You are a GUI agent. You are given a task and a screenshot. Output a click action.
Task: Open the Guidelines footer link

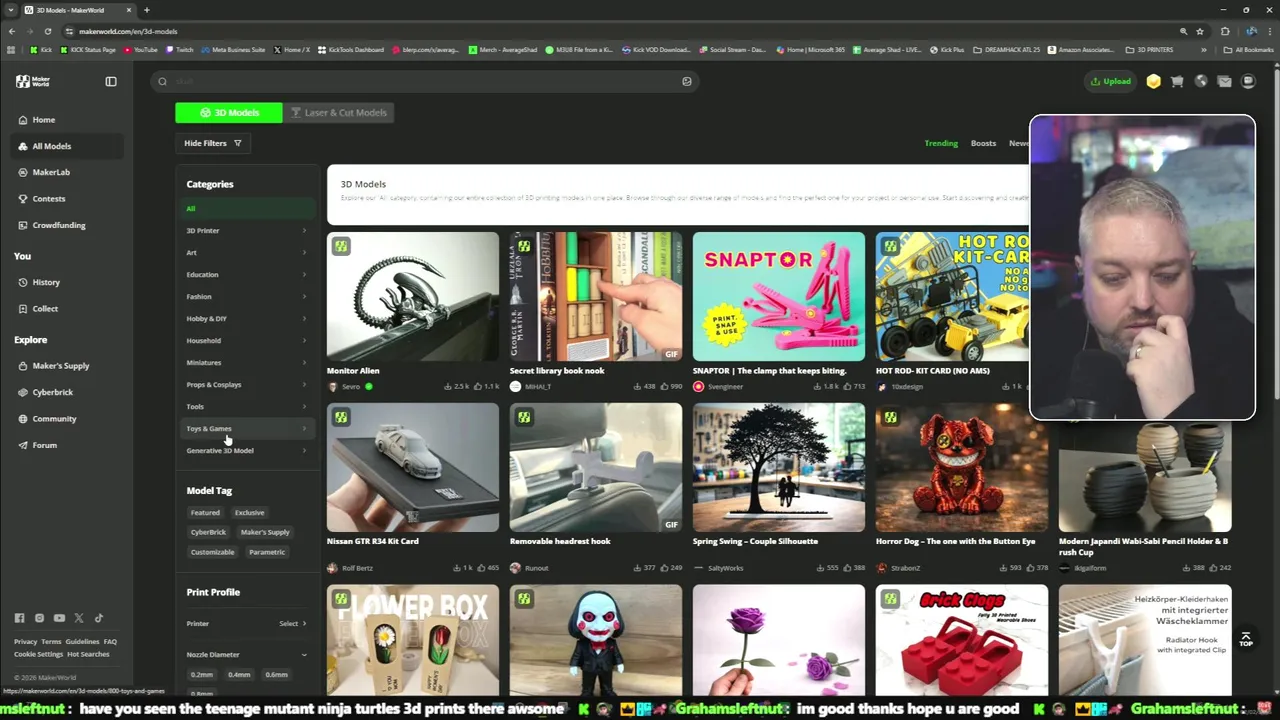pos(82,642)
